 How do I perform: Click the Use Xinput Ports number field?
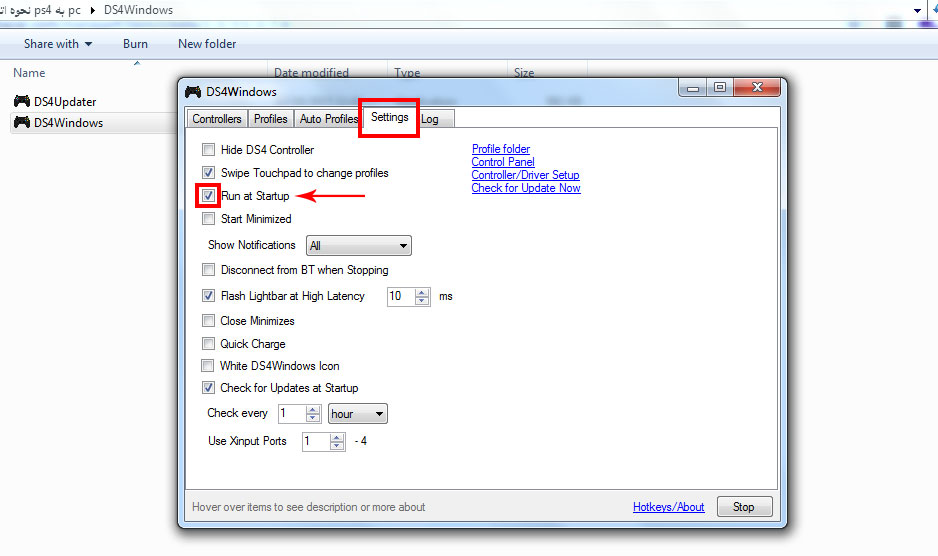(x=315, y=442)
